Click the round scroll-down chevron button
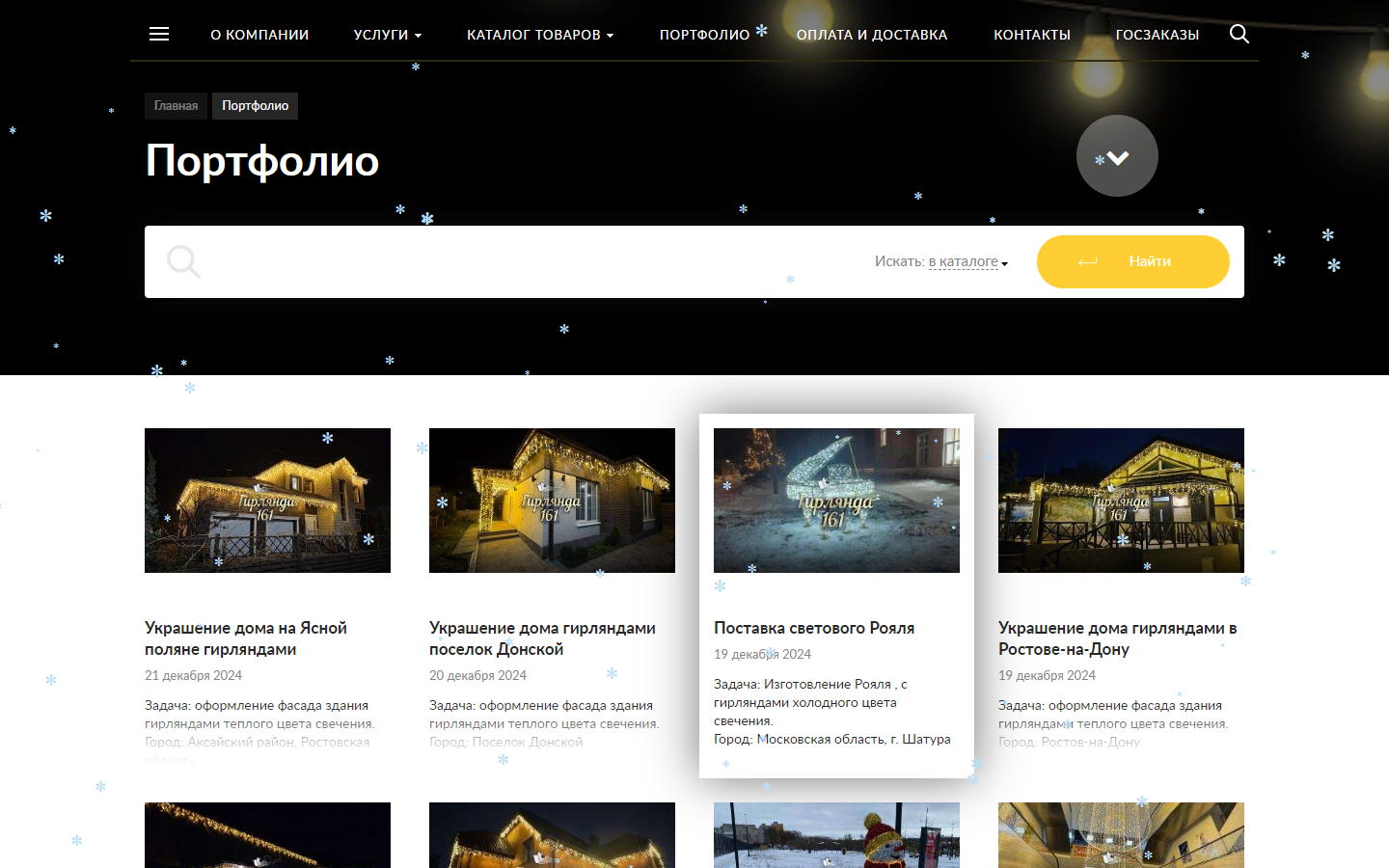This screenshot has height=868, width=1389. tap(1117, 156)
